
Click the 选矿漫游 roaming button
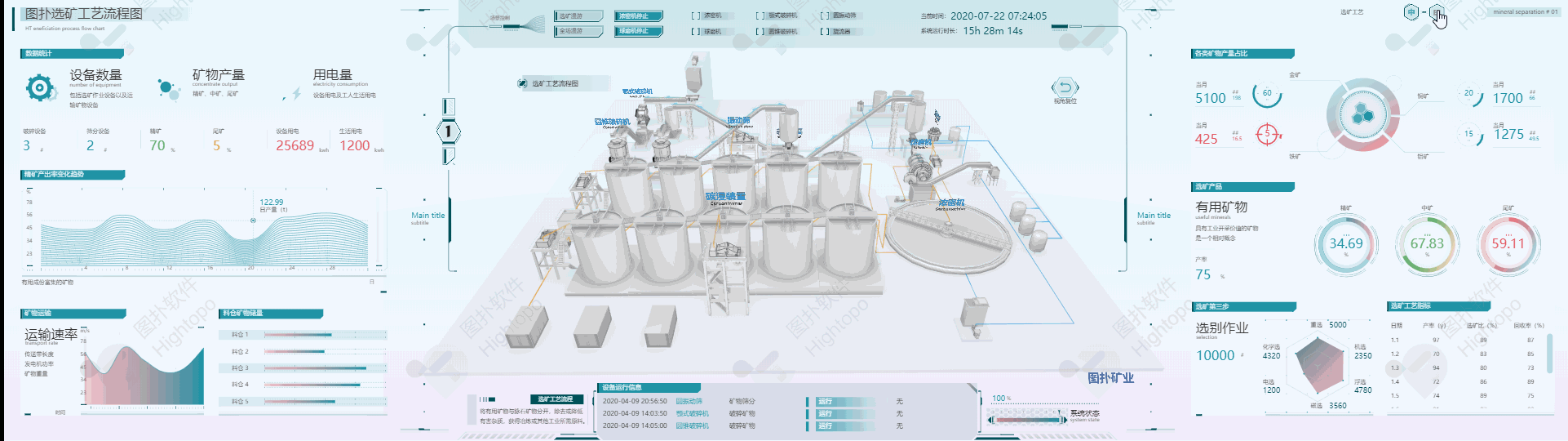(x=578, y=16)
